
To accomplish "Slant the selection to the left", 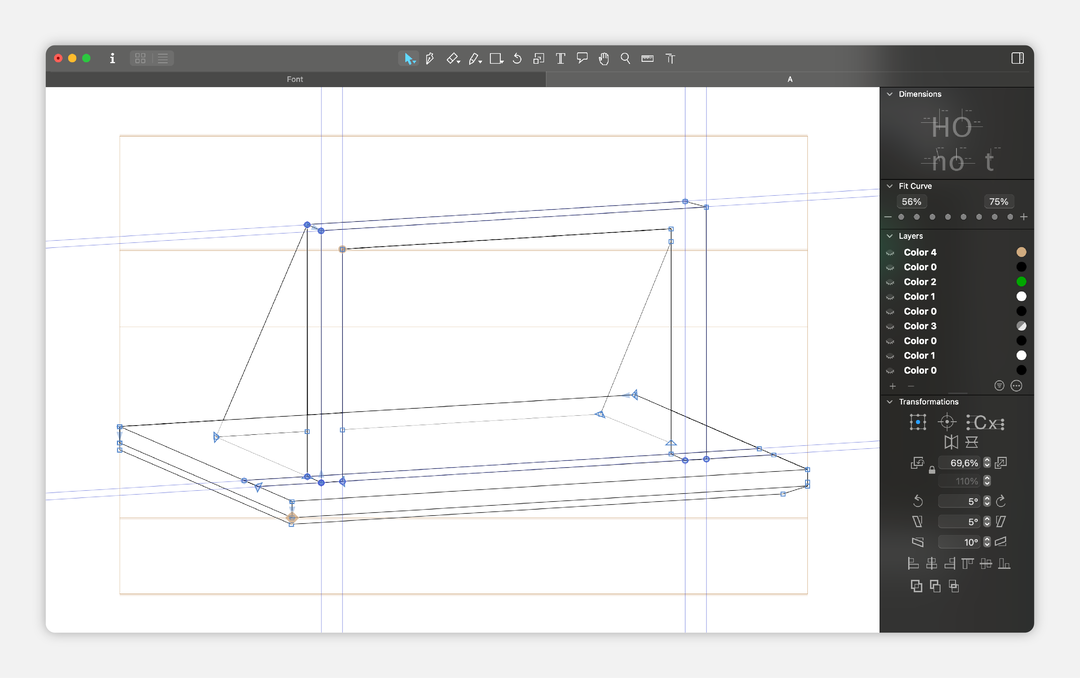I will [917, 522].
